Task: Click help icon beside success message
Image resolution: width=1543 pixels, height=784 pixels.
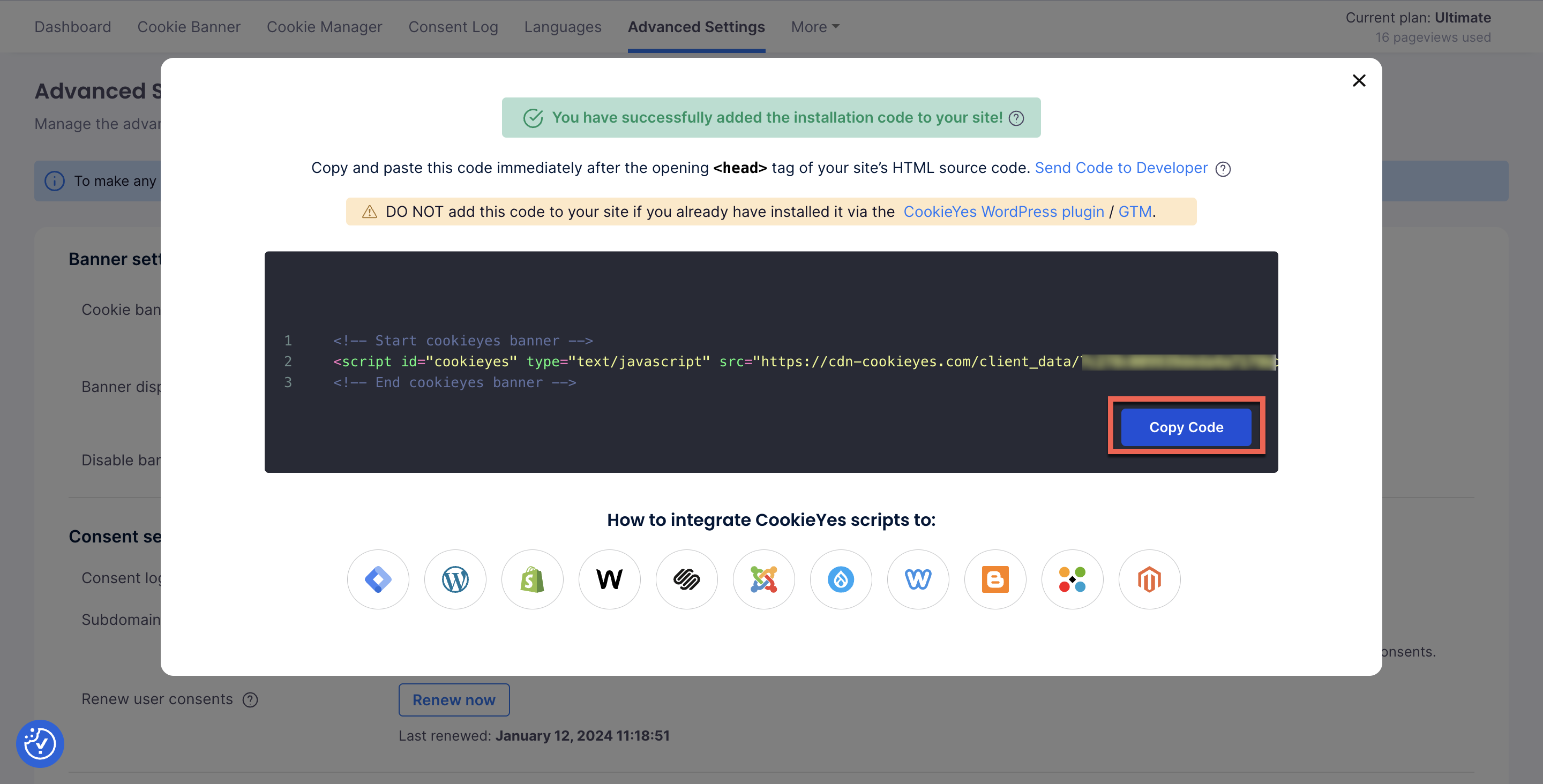Action: [1016, 118]
